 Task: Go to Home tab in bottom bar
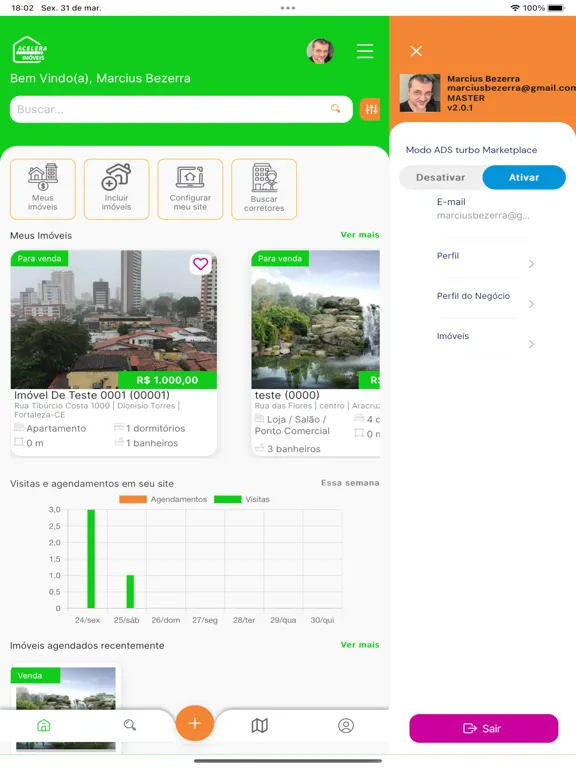point(44,725)
